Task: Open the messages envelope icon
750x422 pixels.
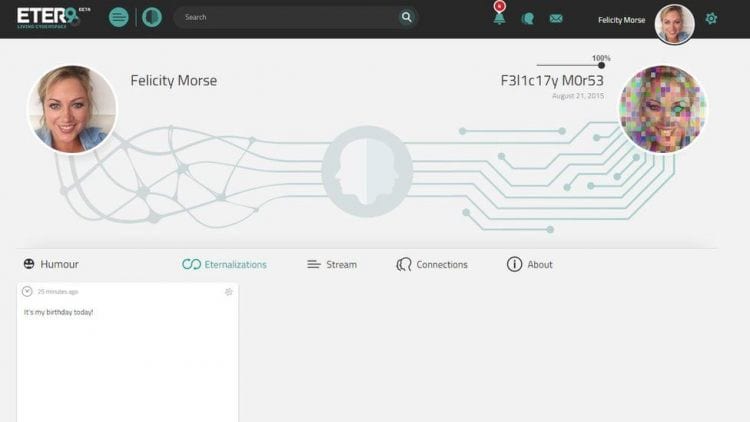Action: pyautogui.click(x=556, y=18)
